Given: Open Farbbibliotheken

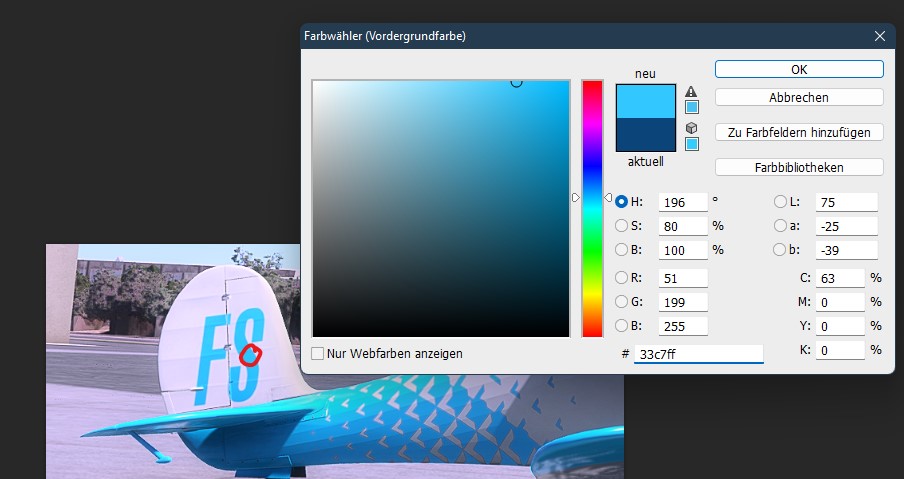Looking at the screenshot, I should point(799,167).
